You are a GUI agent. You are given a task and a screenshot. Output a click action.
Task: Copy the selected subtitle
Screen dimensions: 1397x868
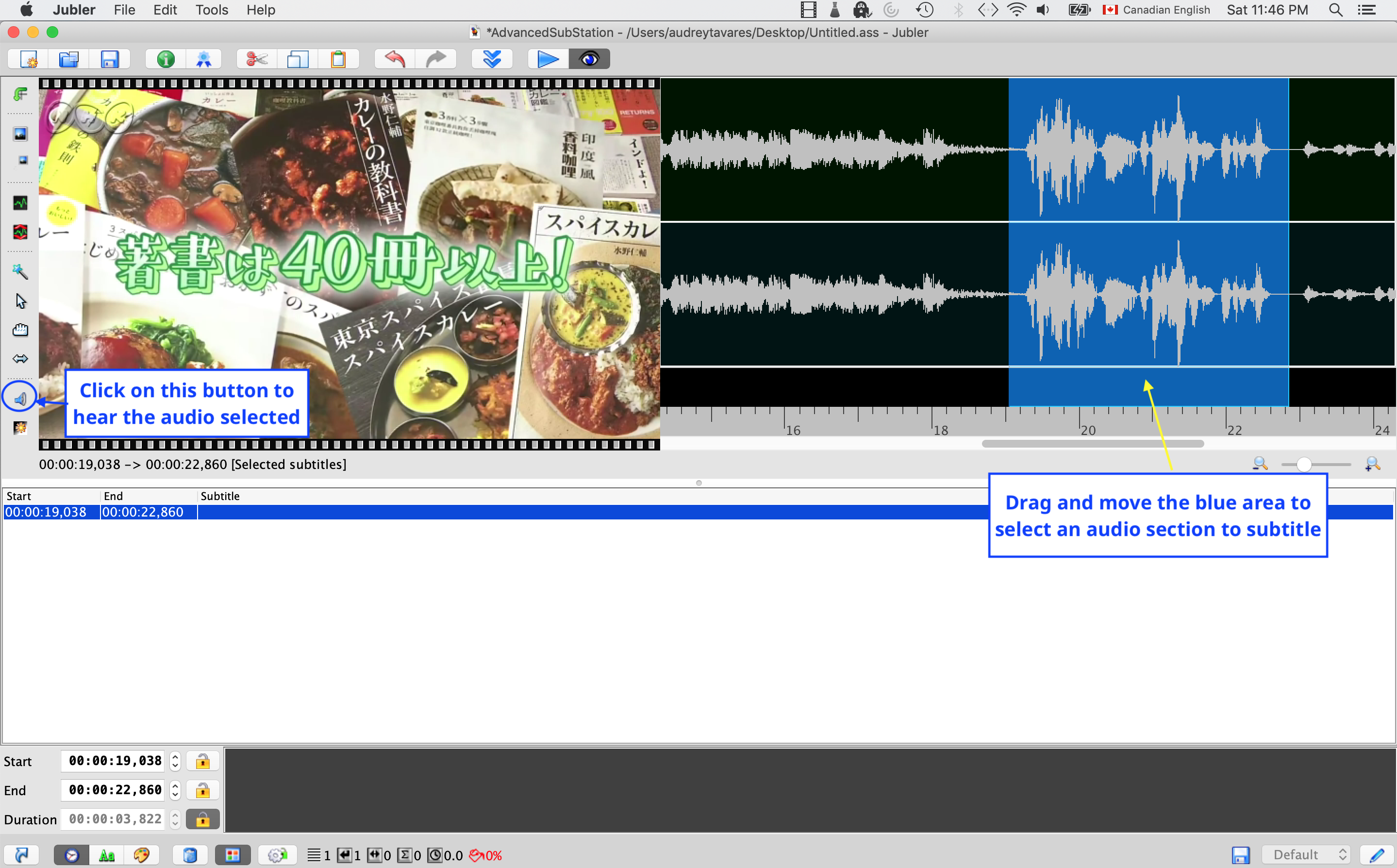298,59
